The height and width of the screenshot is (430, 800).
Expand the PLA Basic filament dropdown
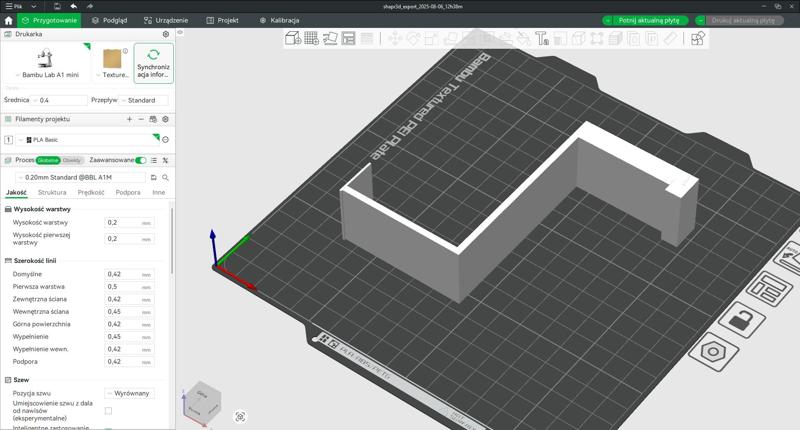point(88,140)
